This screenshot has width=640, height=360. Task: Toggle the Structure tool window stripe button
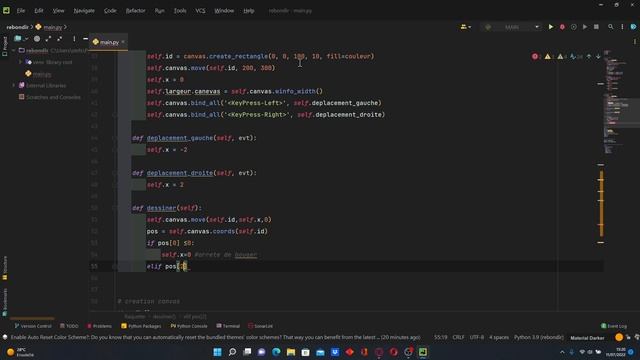click(x=4, y=268)
